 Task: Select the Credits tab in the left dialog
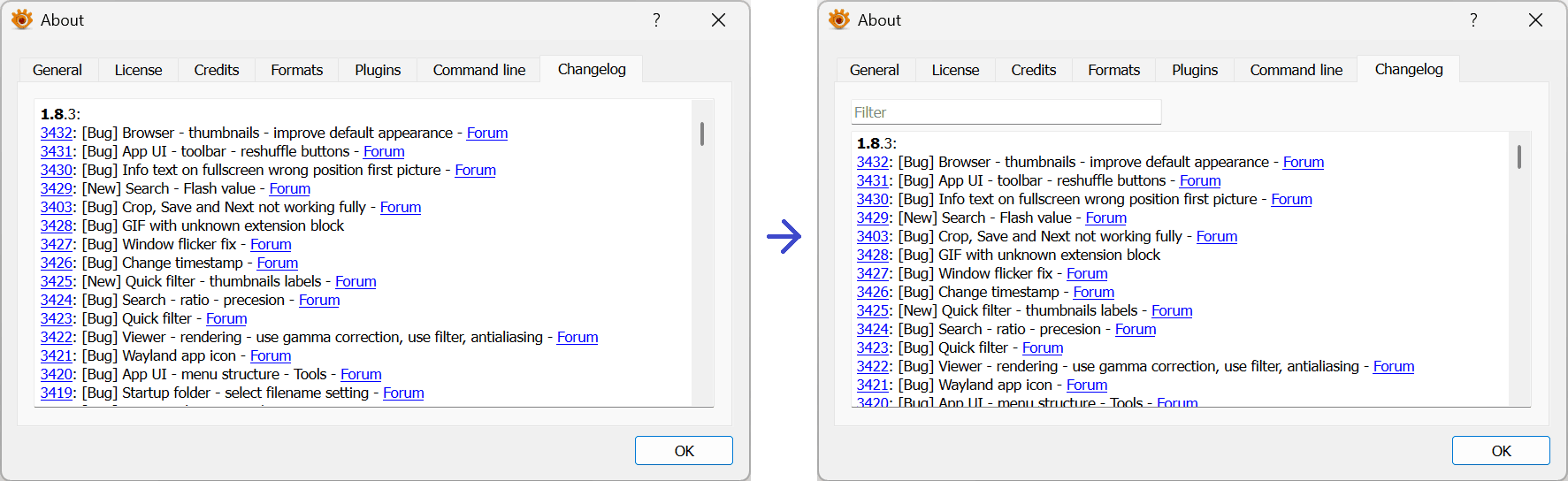[x=217, y=70]
